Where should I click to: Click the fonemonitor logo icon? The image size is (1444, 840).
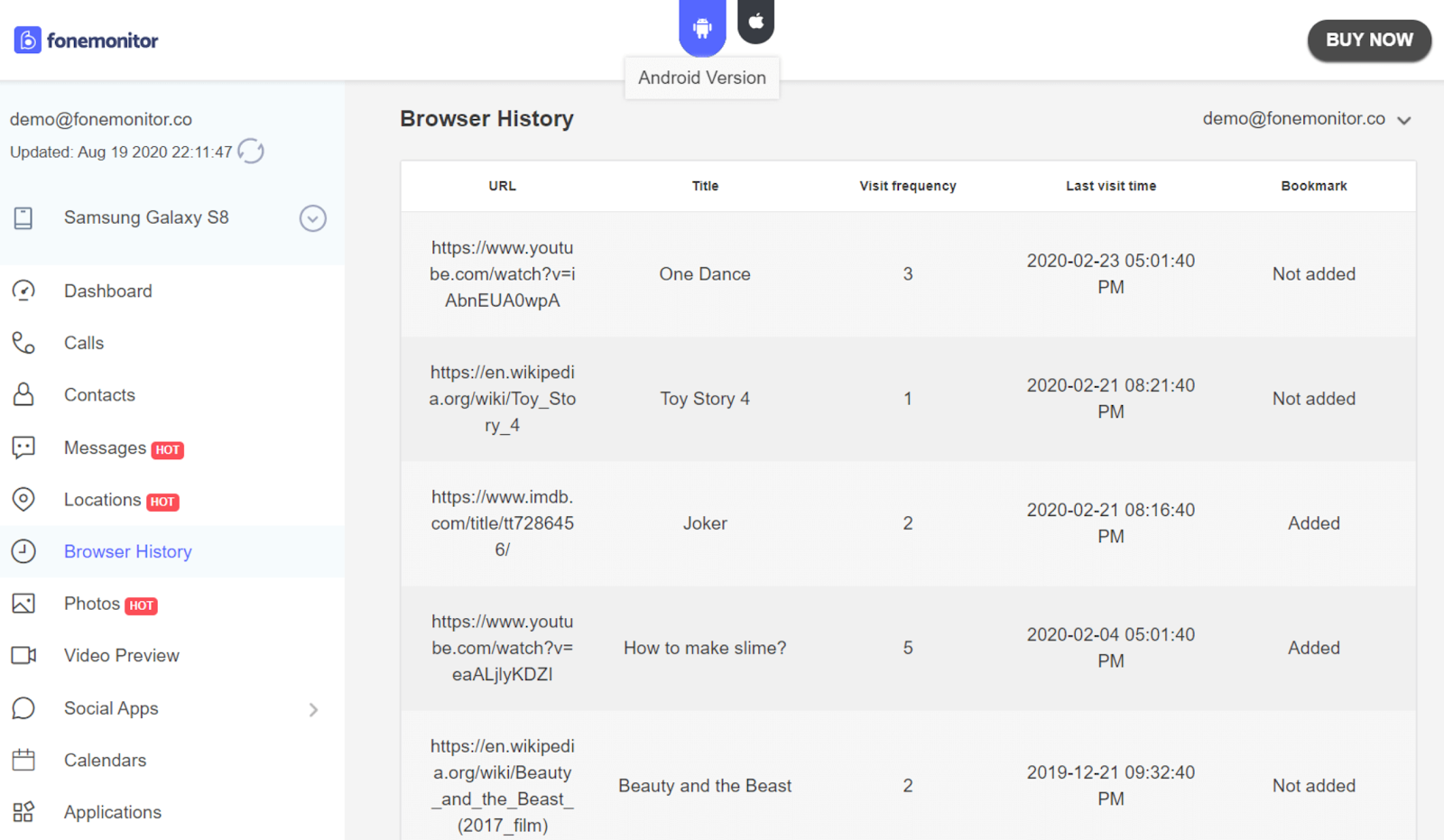coord(27,40)
